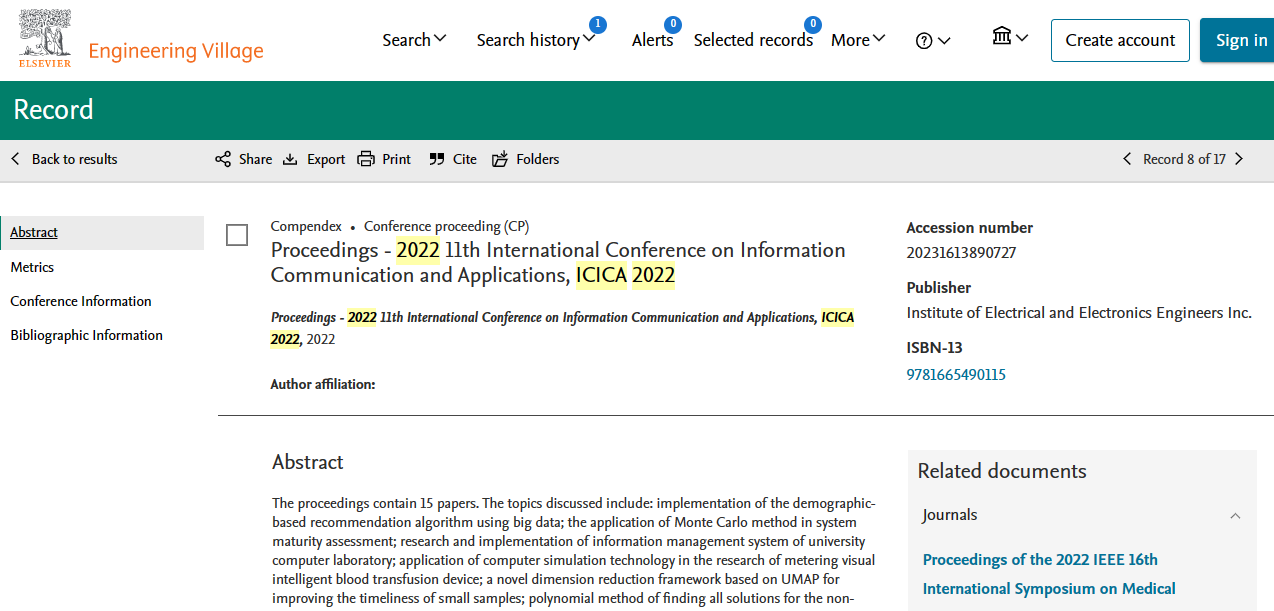Click the Alerts count badge
Screen dimensions: 1274x611
(x=672, y=24)
